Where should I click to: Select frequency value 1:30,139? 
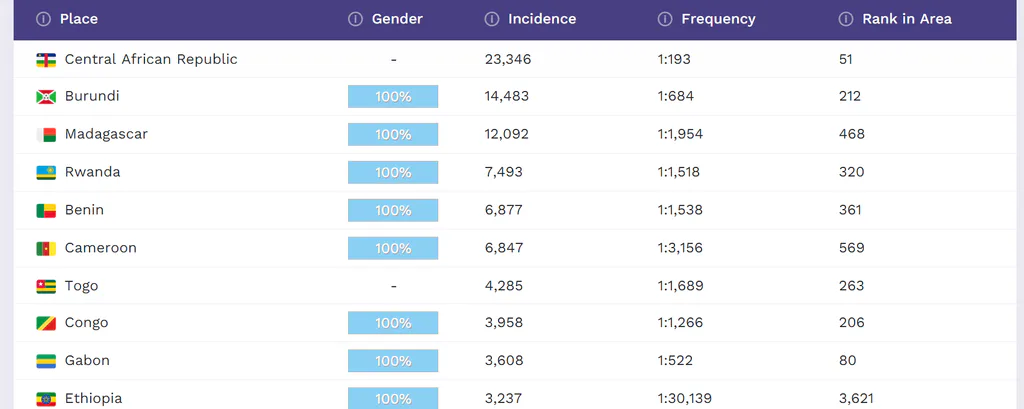pyautogui.click(x=685, y=399)
